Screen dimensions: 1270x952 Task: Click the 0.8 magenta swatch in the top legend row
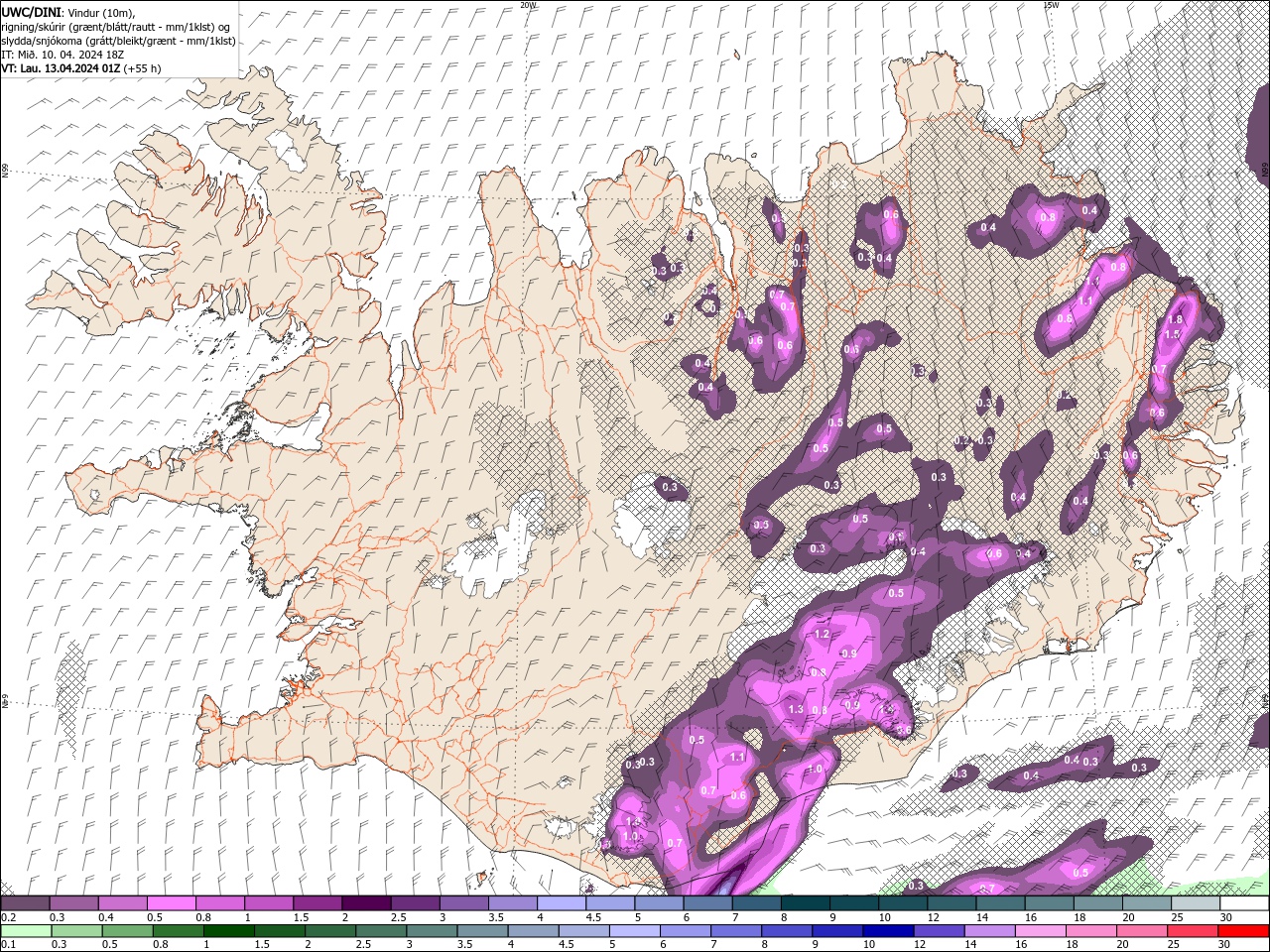click(x=219, y=903)
